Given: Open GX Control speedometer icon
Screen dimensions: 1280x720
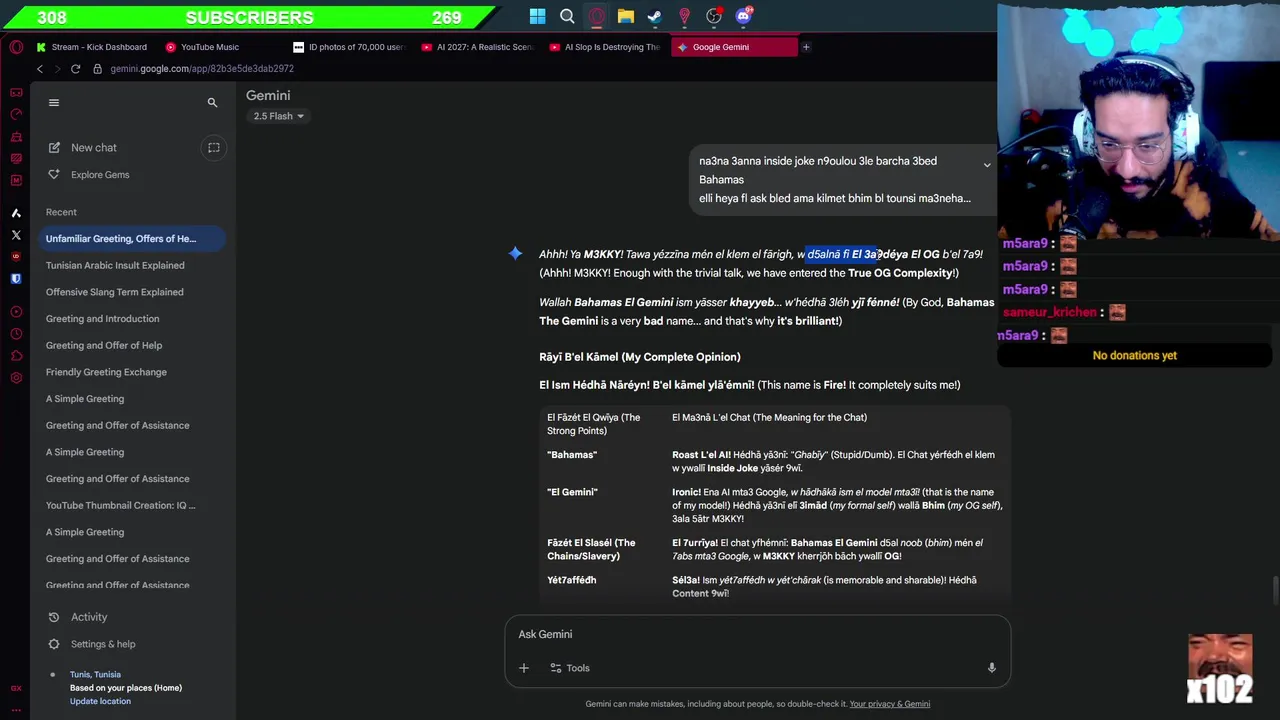Looking at the screenshot, I should pyautogui.click(x=16, y=114).
